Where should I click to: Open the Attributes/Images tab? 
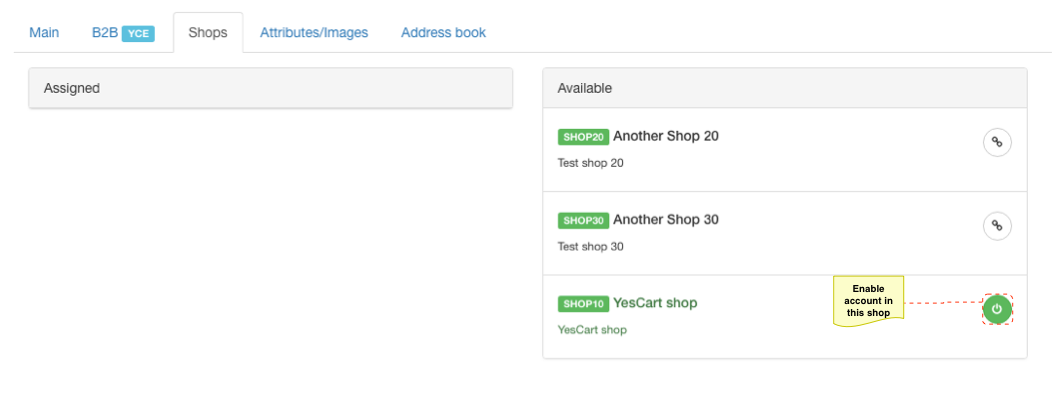[x=314, y=32]
